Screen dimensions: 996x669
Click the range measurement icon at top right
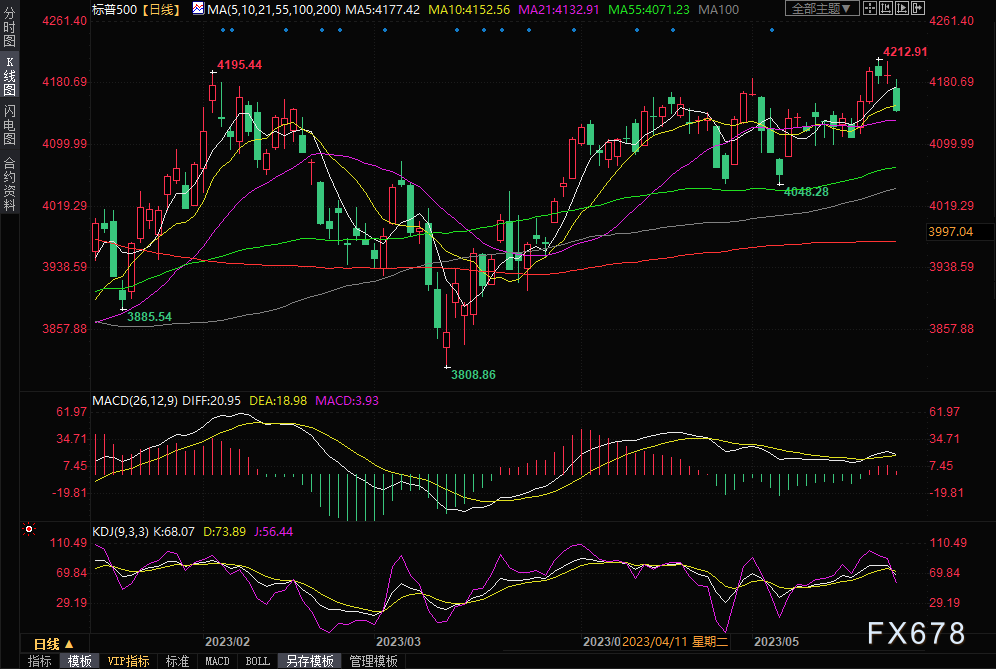point(887,9)
